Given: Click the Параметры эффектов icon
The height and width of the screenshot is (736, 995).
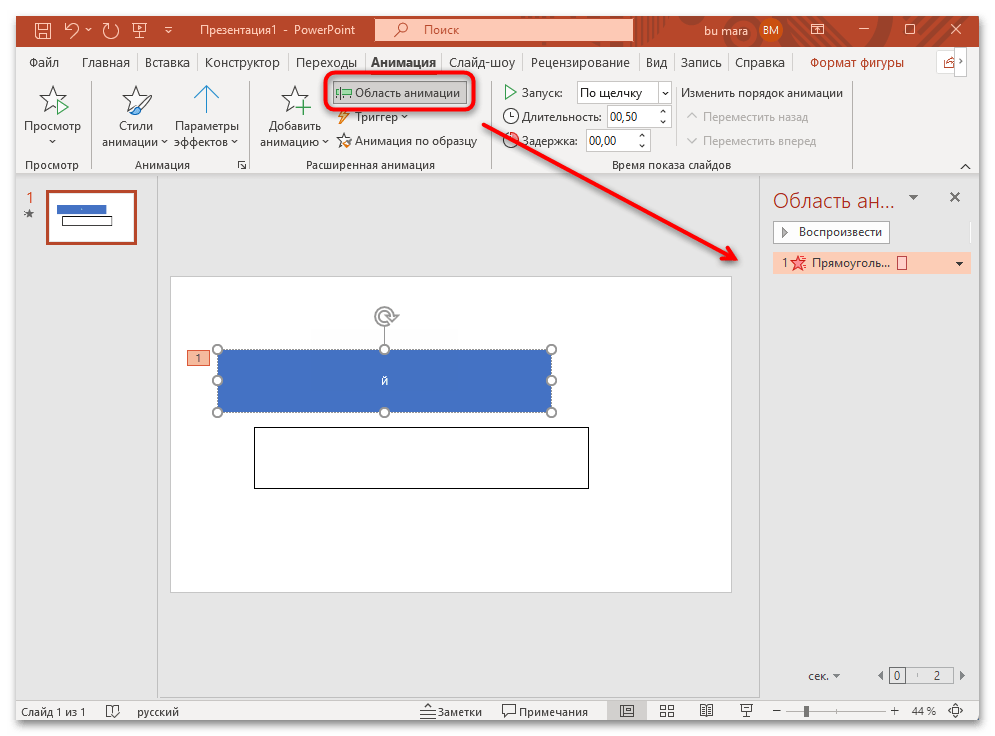Looking at the screenshot, I should click(206, 100).
